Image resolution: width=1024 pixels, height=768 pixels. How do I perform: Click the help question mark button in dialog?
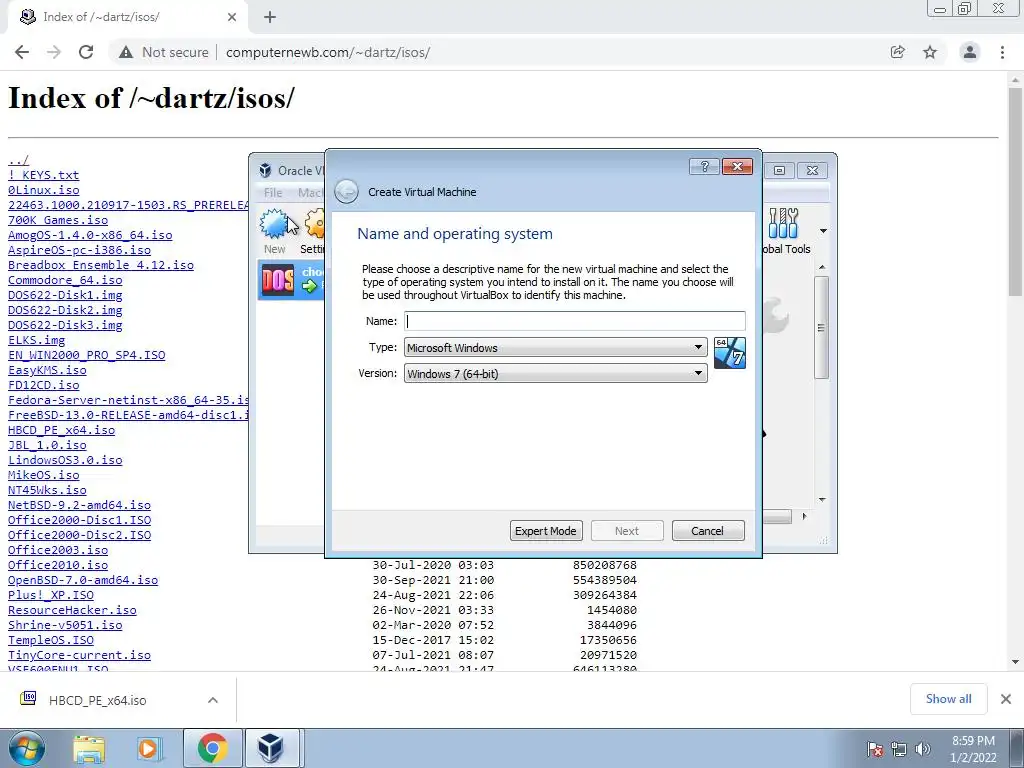704,167
